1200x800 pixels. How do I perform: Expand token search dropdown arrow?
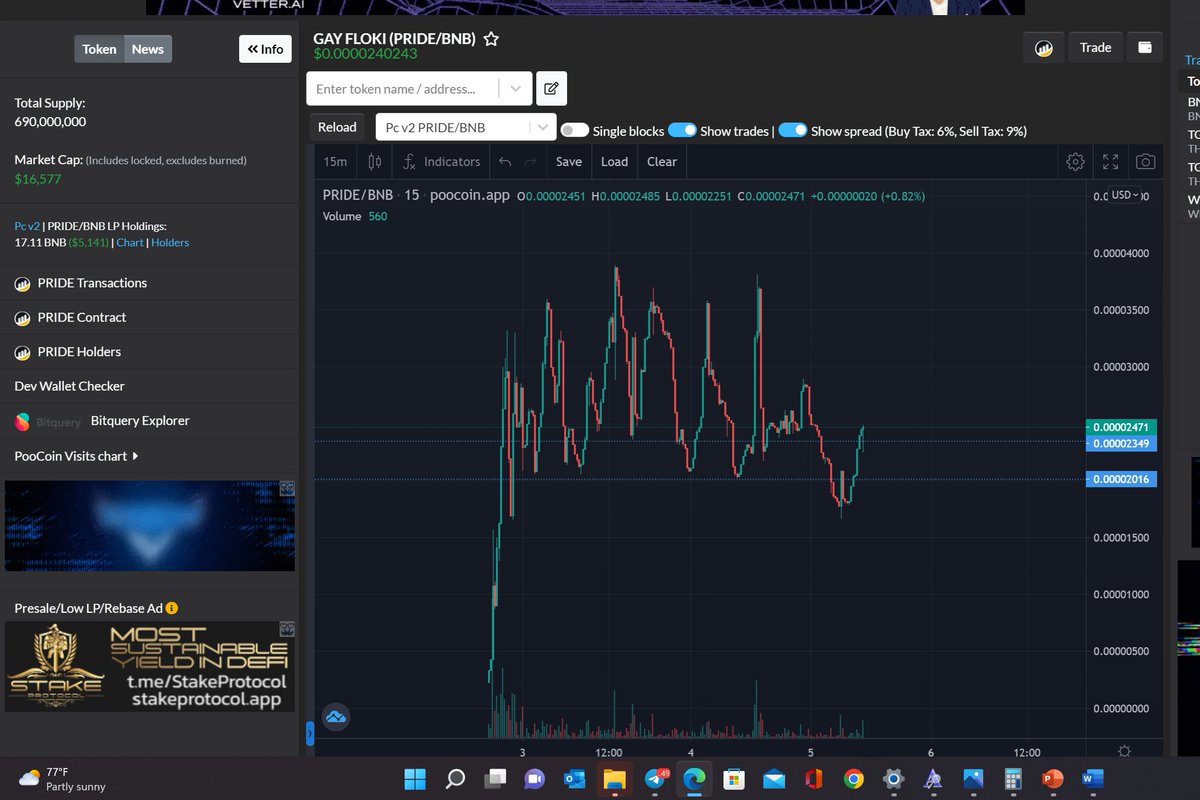515,88
